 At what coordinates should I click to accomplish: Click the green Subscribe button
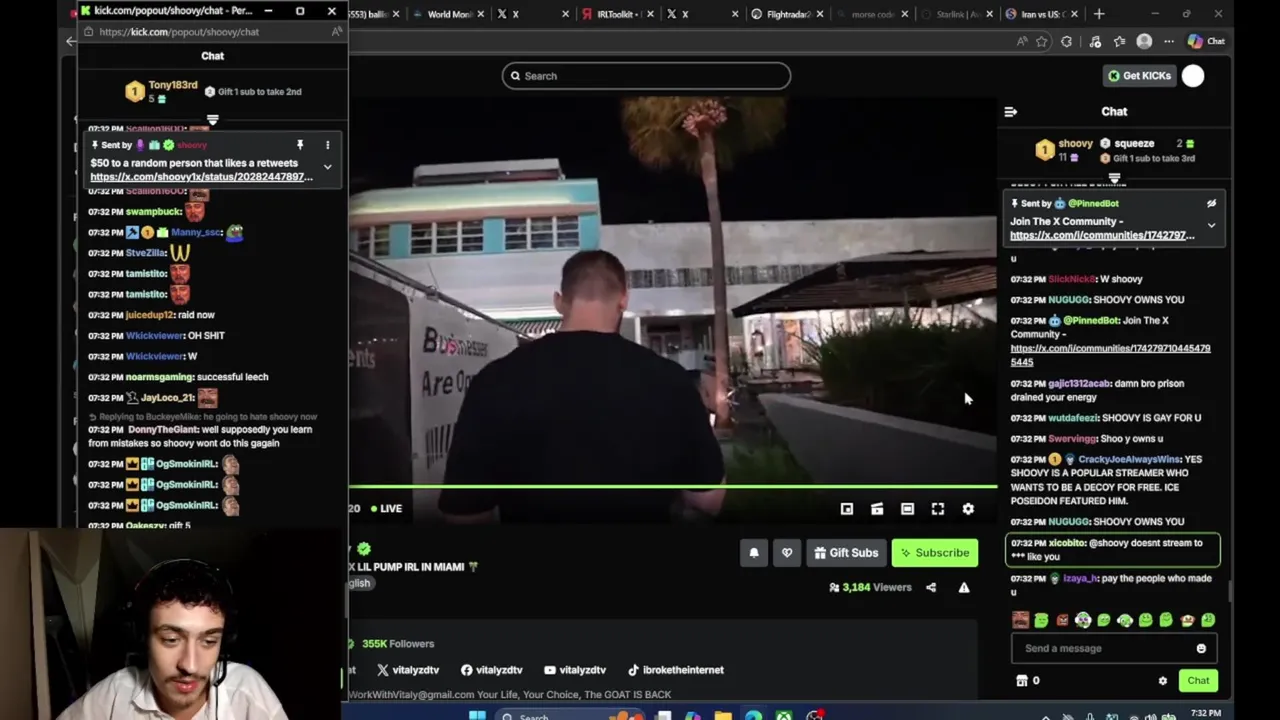[x=935, y=552]
